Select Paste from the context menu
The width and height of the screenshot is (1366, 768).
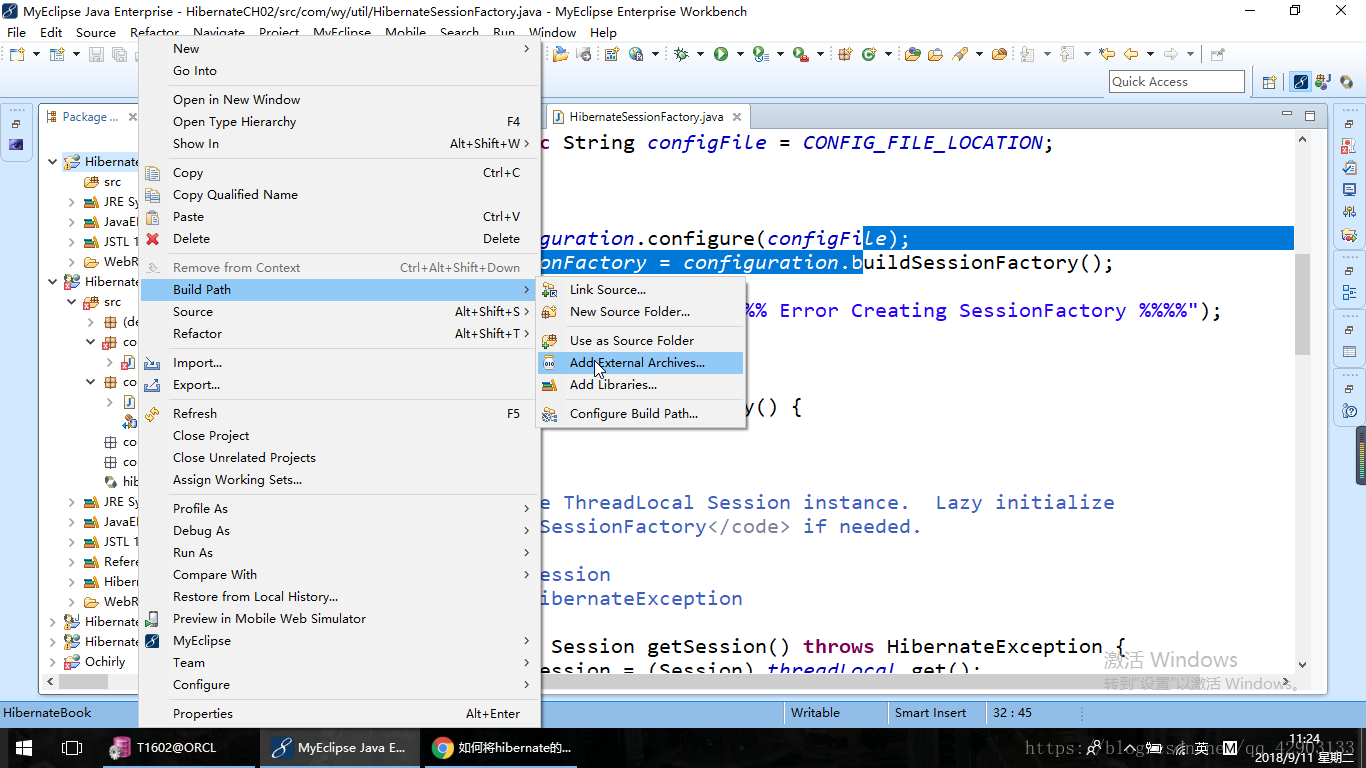pos(339,217)
